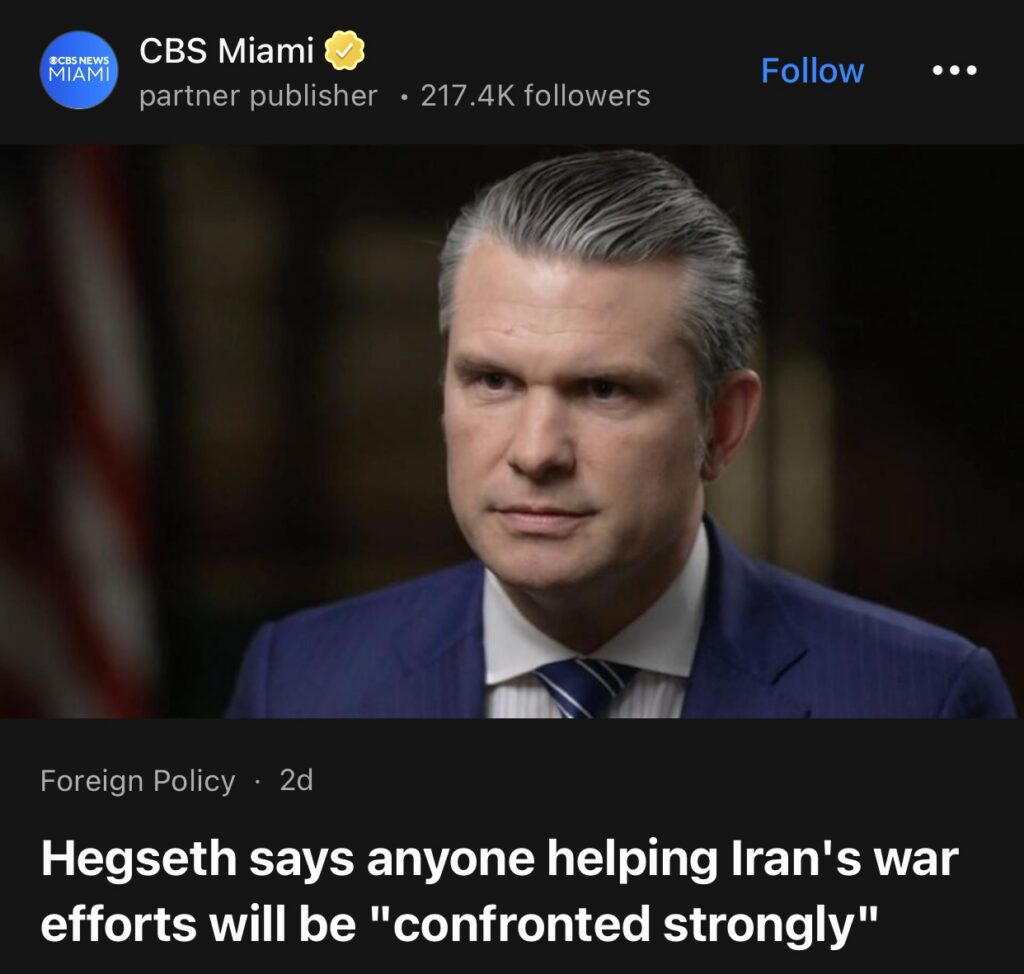
Task: Open the CBS Miami publisher name
Action: click(227, 50)
